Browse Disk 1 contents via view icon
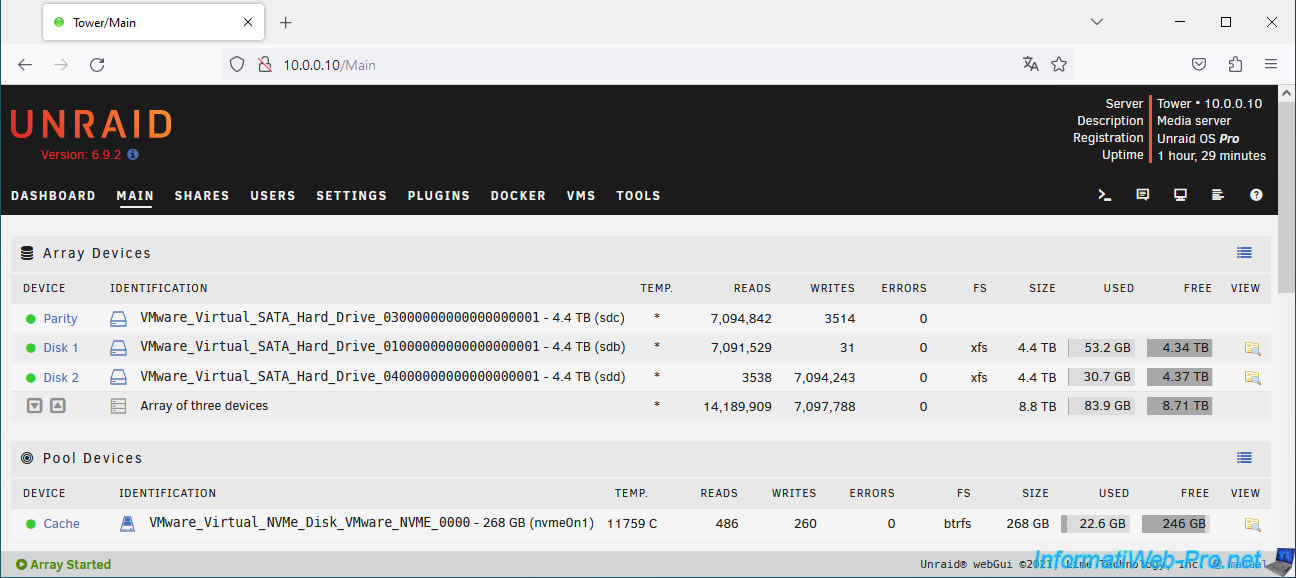Screen dimensions: 1296x578 pos(1252,348)
